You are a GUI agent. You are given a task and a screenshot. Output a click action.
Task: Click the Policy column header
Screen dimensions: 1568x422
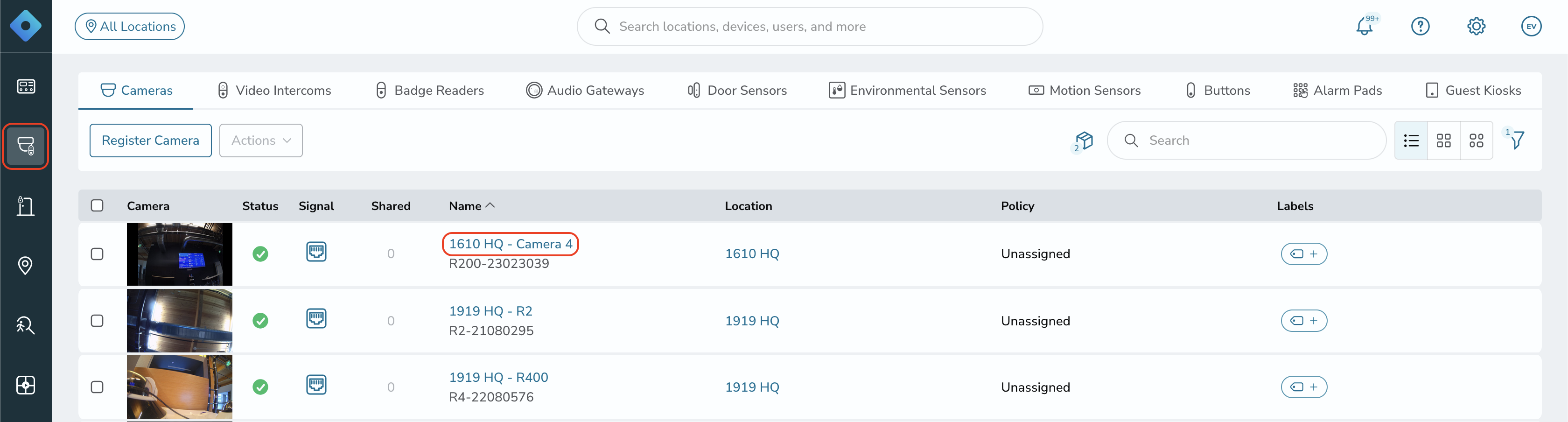click(1017, 206)
